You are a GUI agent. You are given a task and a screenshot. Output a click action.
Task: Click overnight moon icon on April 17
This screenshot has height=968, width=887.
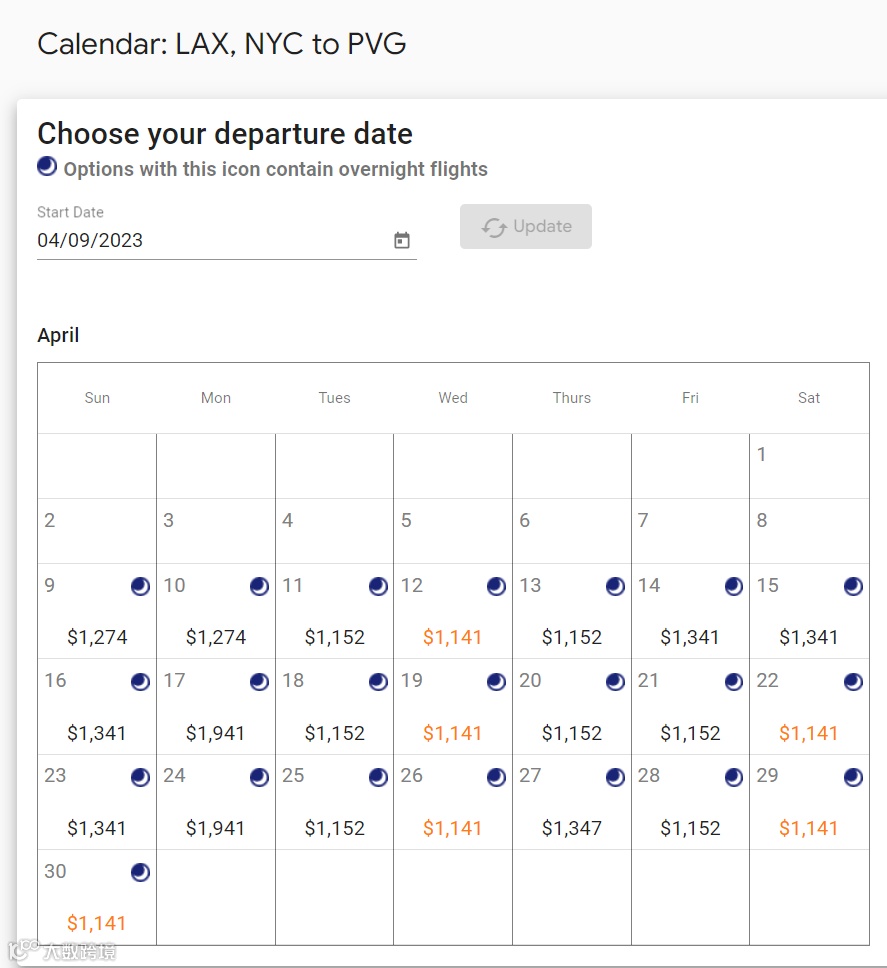tap(260, 682)
